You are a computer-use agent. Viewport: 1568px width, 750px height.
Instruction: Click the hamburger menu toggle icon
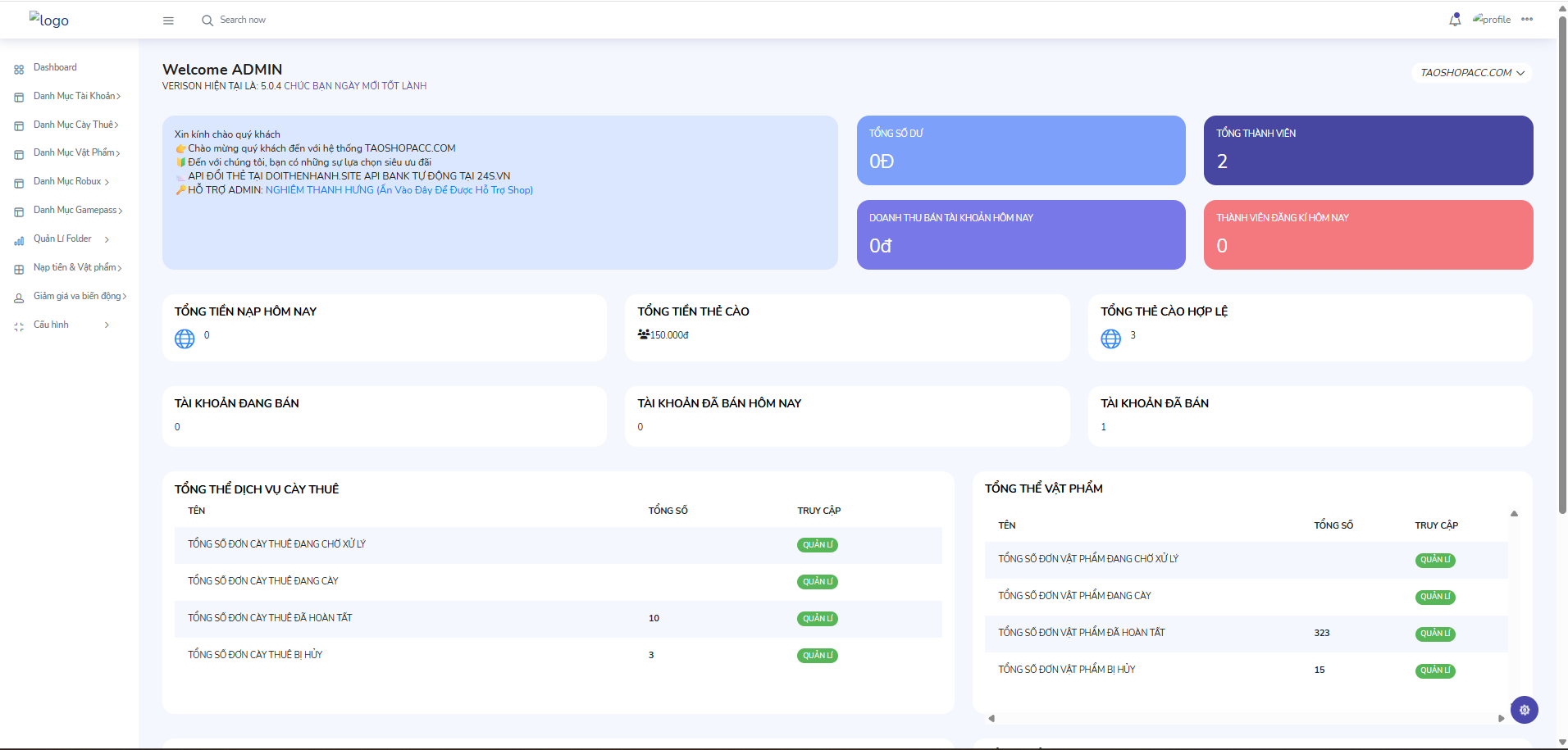pos(168,20)
